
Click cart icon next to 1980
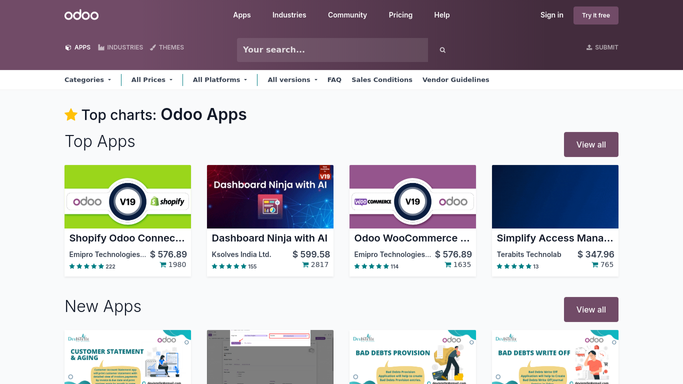point(163,265)
